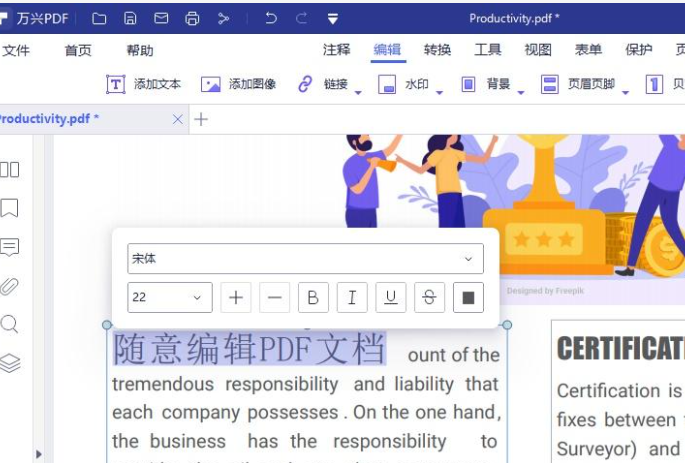This screenshot has height=463, width=685.
Task: Click the 页眉页脚 header footer tool
Action: [x=578, y=84]
